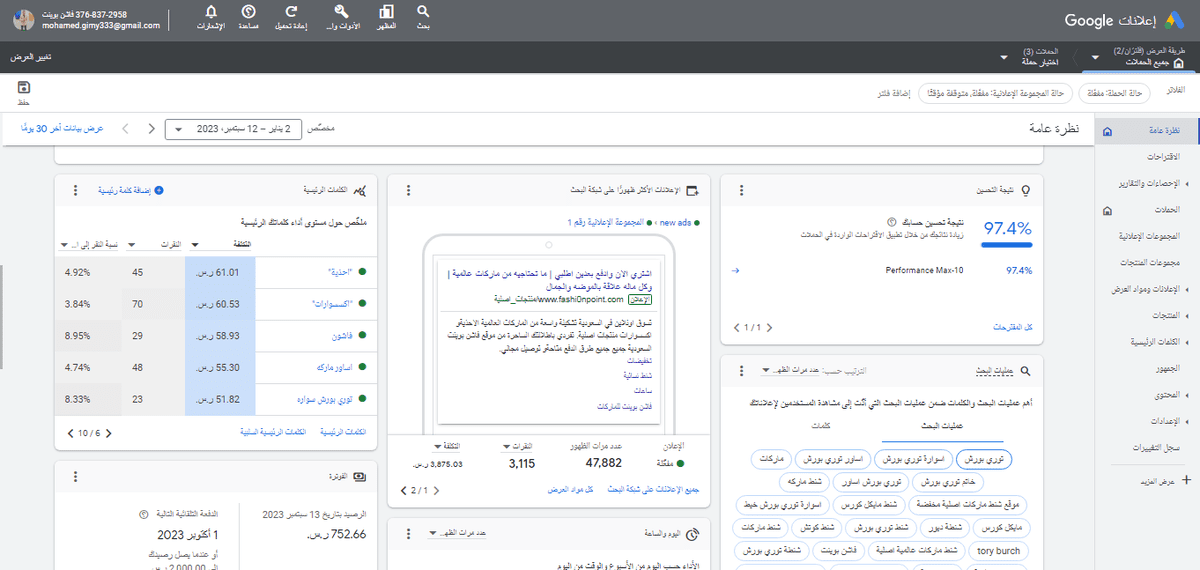The image size is (1200, 570).
Task: Click the Save floppy disk icon
Action: pos(24,90)
